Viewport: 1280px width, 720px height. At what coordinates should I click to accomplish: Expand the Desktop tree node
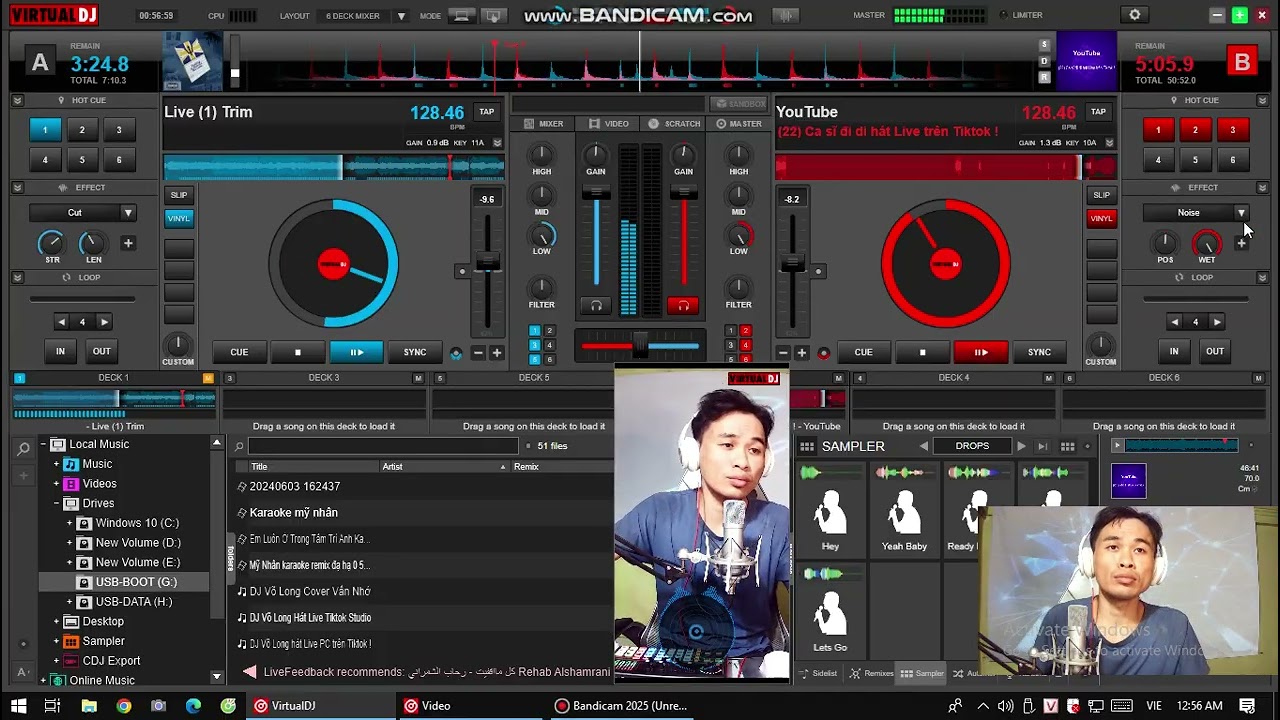click(x=57, y=622)
